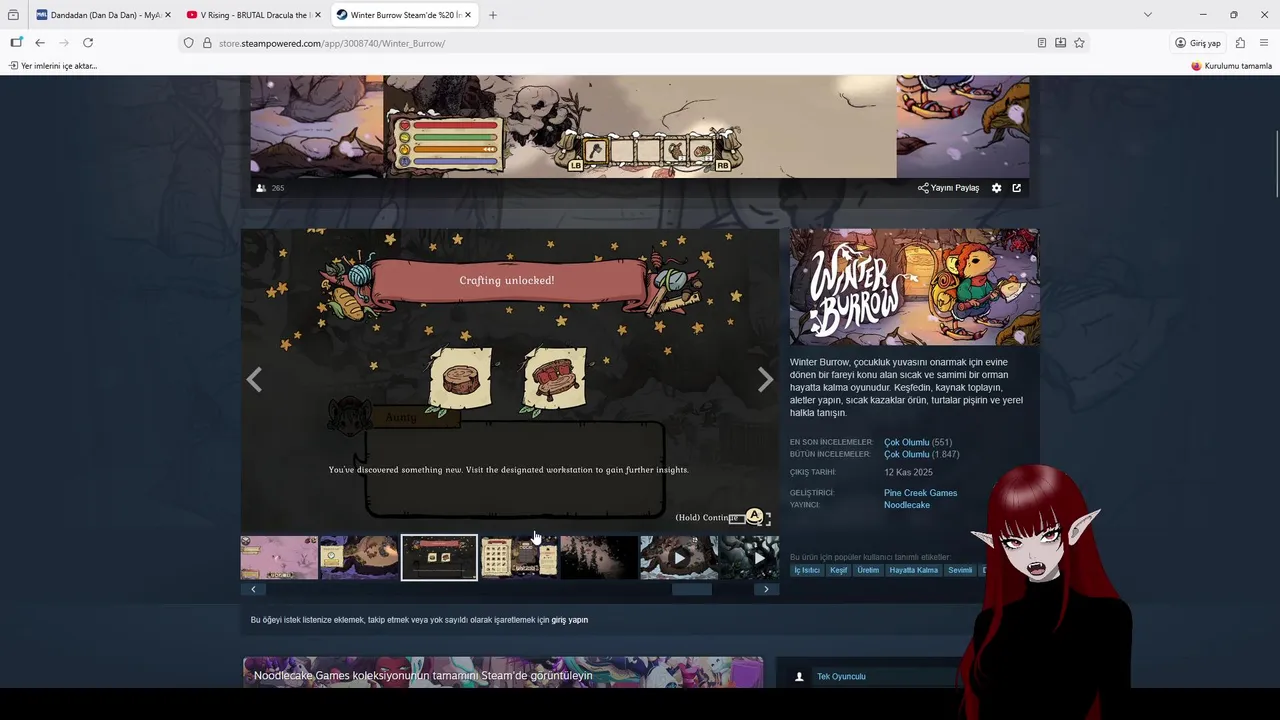Open recent reviews Çok Olumlu (551)
1280x720 pixels.
point(917,442)
